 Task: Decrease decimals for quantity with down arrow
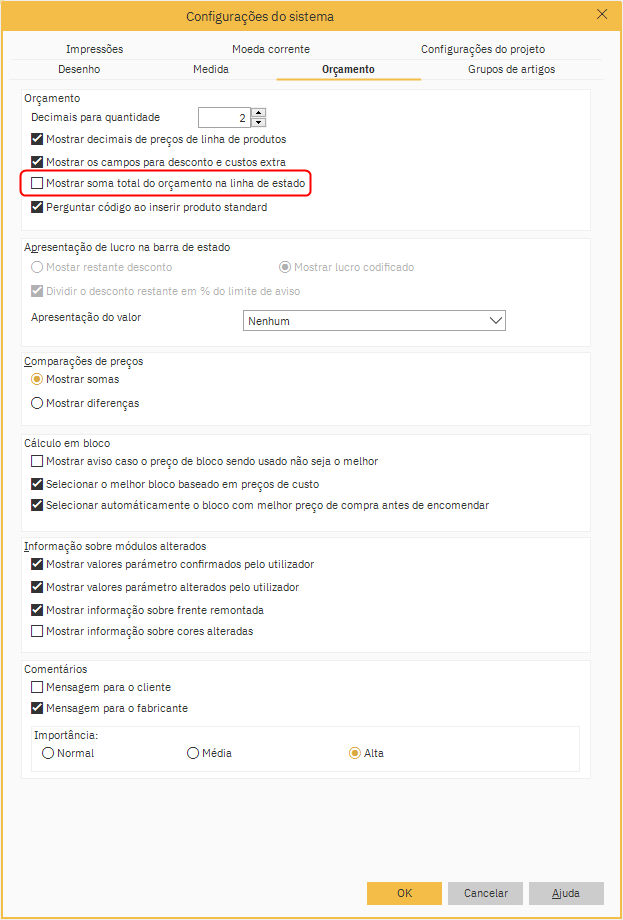tap(258, 123)
